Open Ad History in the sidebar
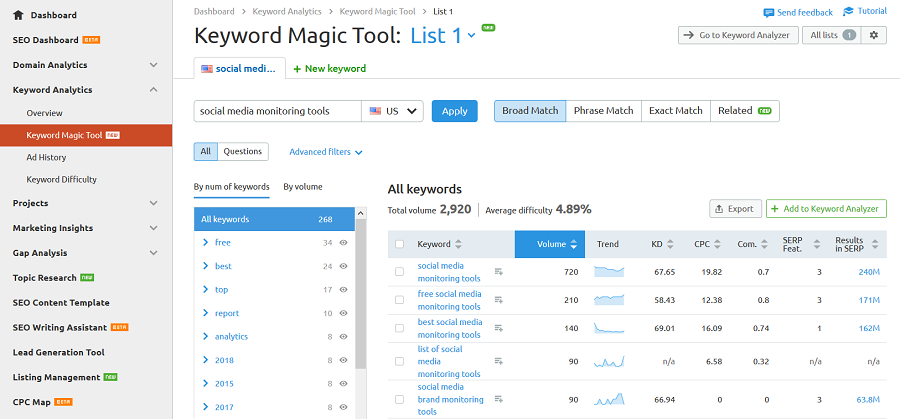Screen dimensions: 900x419 [46, 157]
